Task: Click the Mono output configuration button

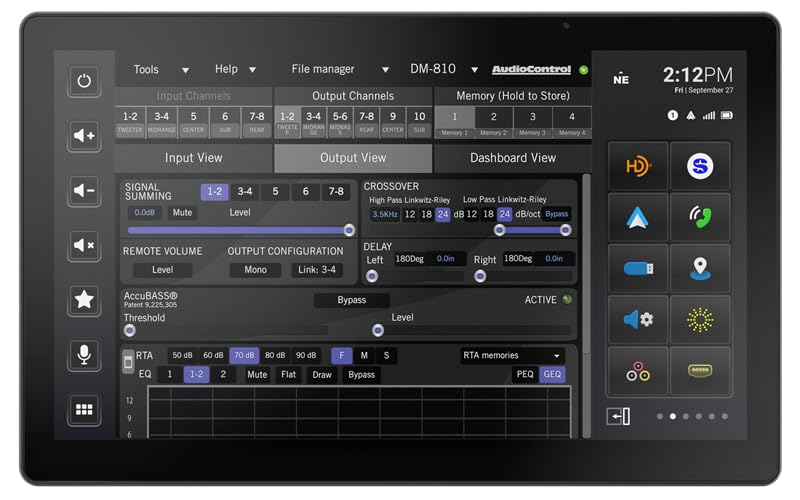Action: (x=255, y=270)
